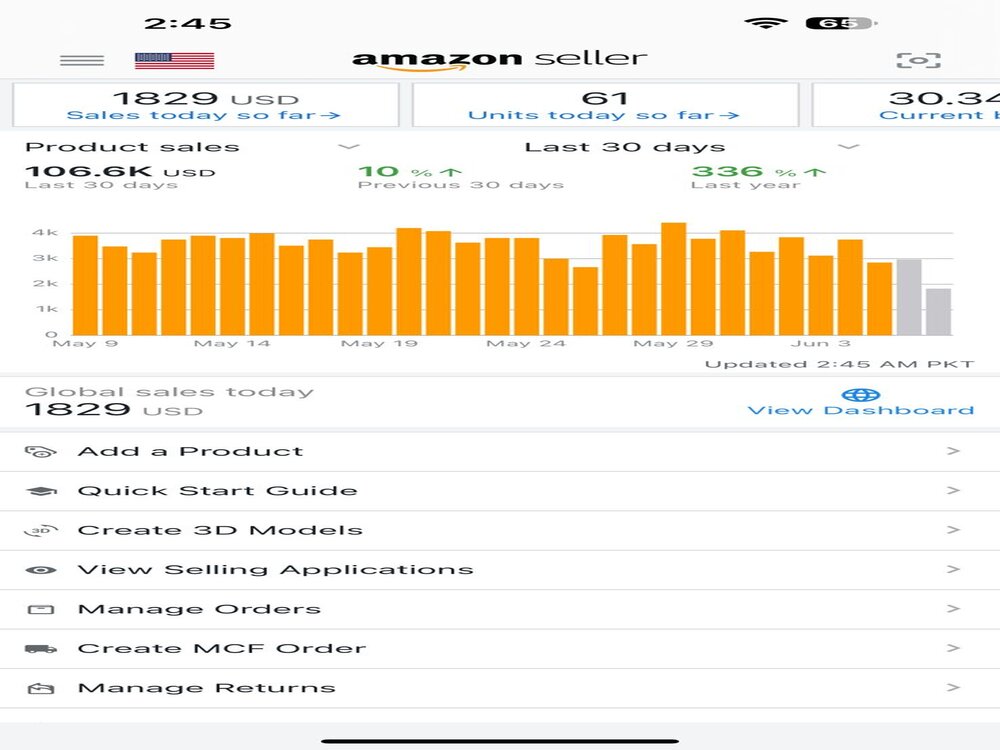Open Units today so far link
This screenshot has width=1000, height=750.
pyautogui.click(x=603, y=115)
